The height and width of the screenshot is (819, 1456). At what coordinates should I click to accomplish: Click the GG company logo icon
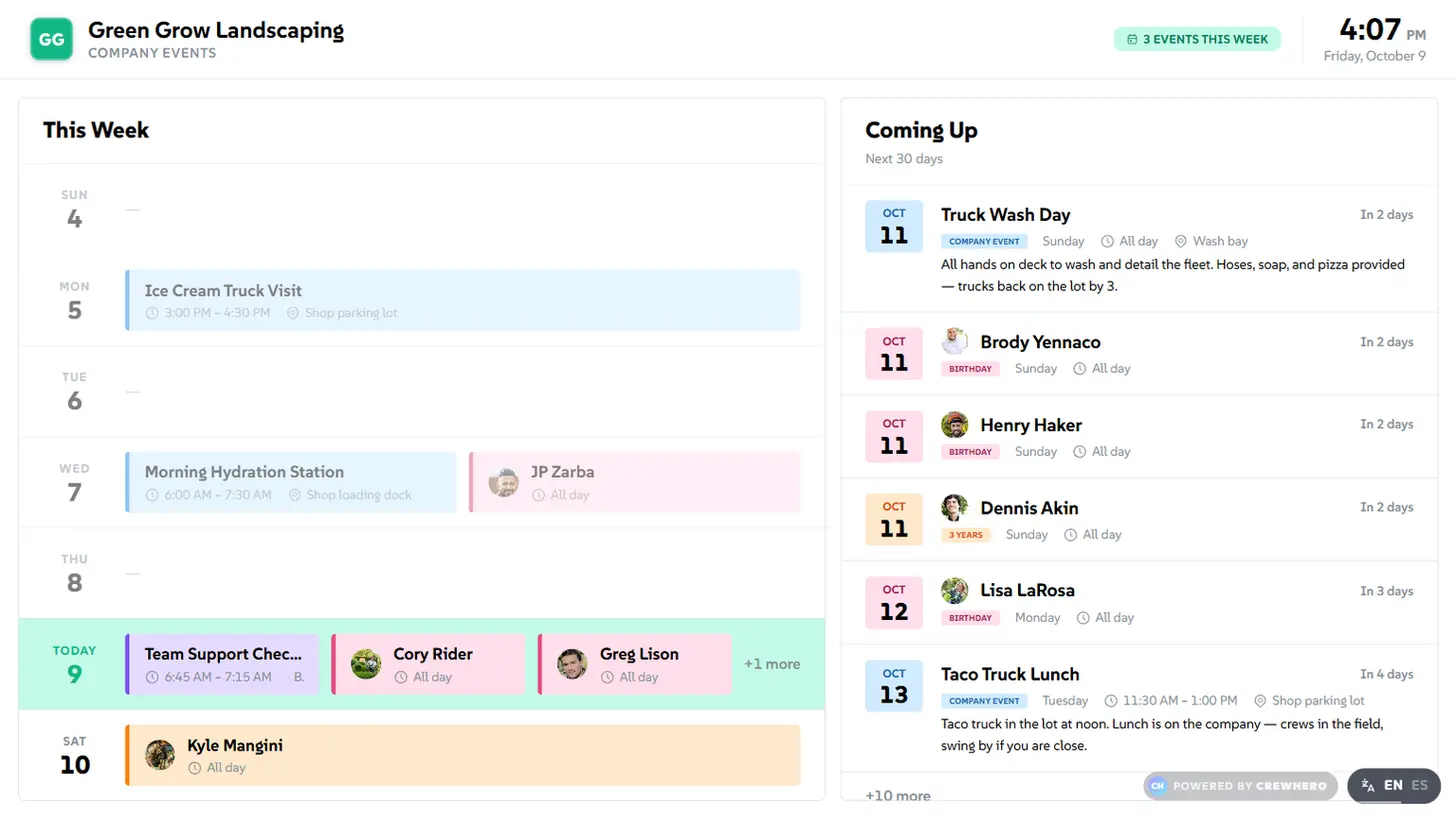(x=51, y=39)
